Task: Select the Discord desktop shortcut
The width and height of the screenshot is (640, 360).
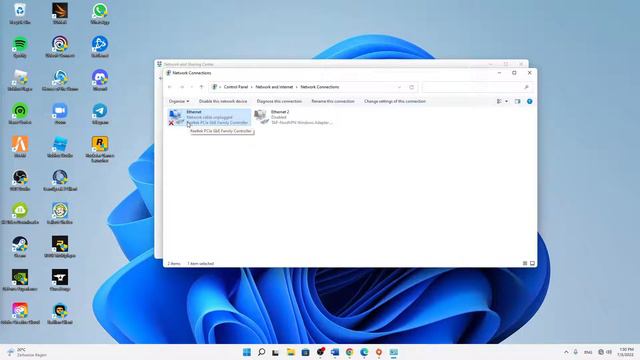Action: pos(100,80)
